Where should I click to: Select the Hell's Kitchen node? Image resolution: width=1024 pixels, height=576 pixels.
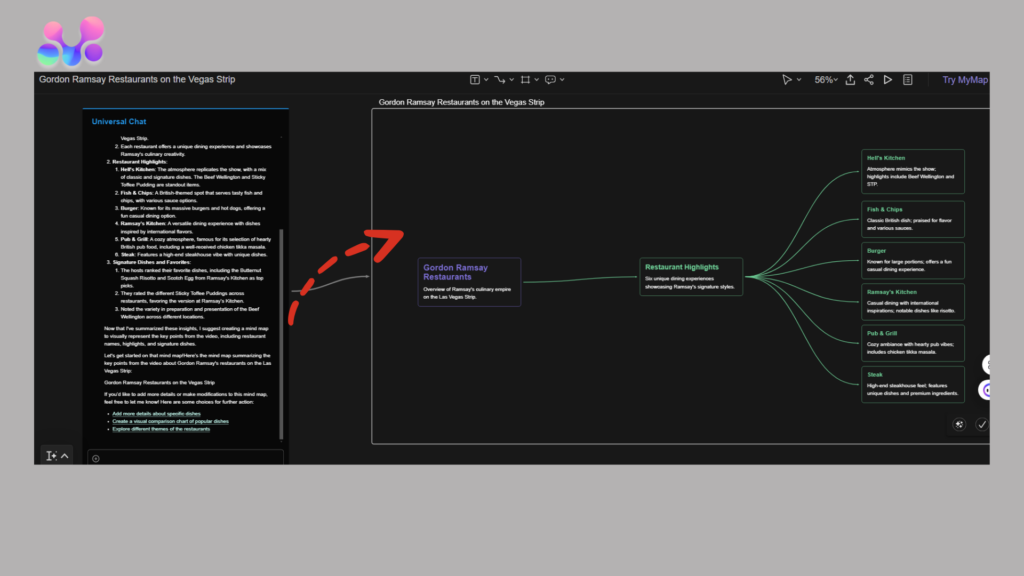[x=913, y=172]
